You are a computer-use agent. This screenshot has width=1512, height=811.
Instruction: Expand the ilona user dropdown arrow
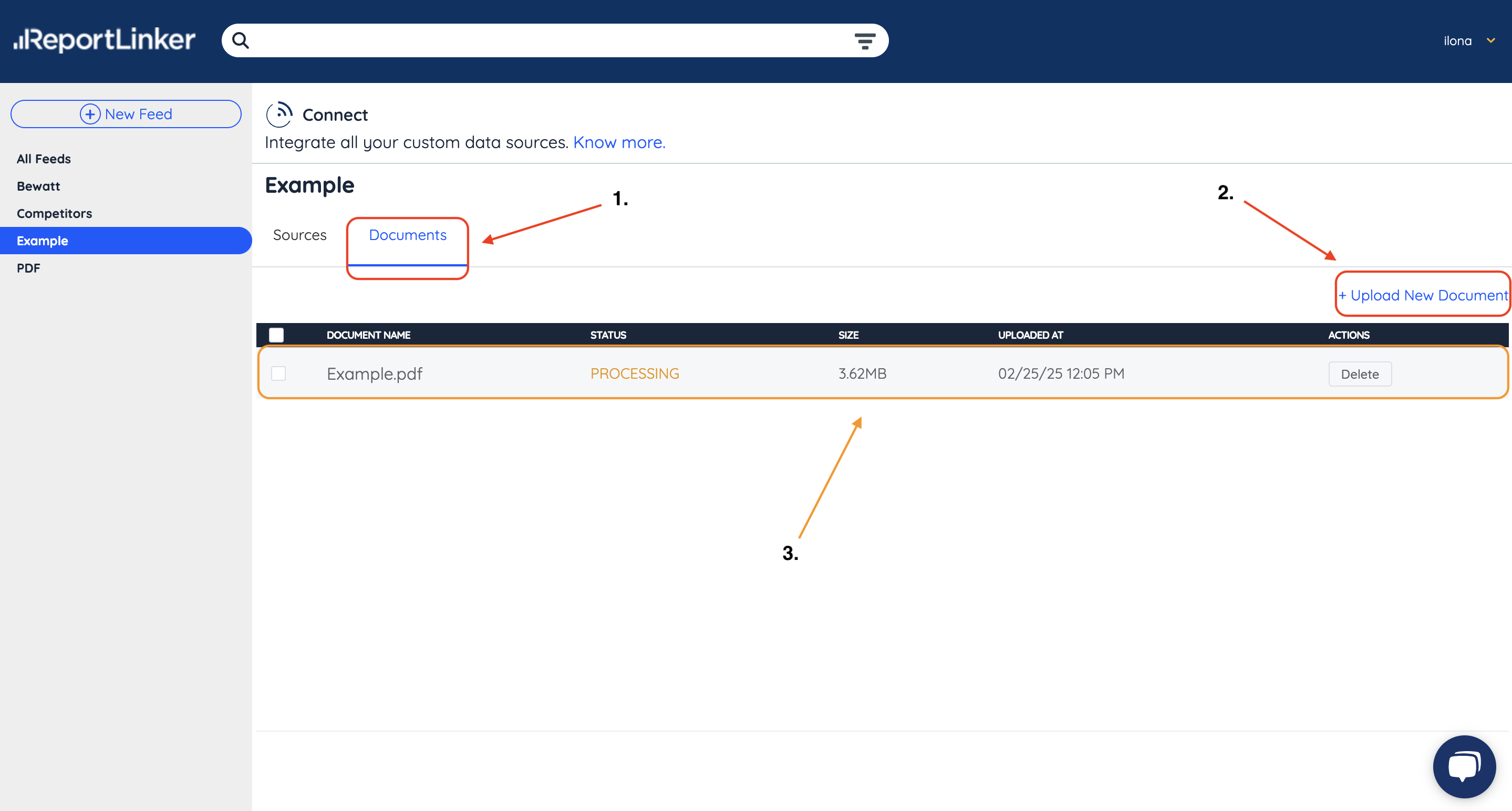1491,40
